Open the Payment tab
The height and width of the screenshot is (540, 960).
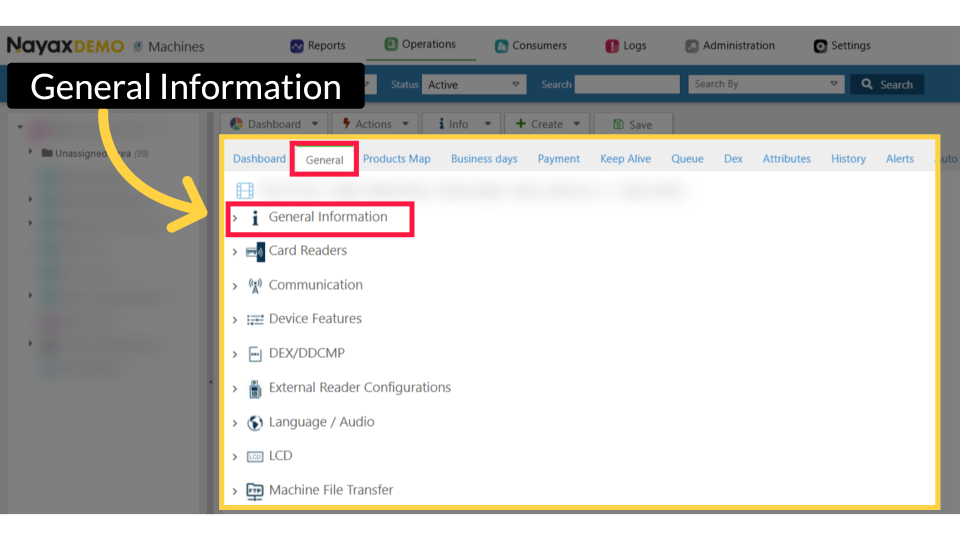click(x=558, y=159)
